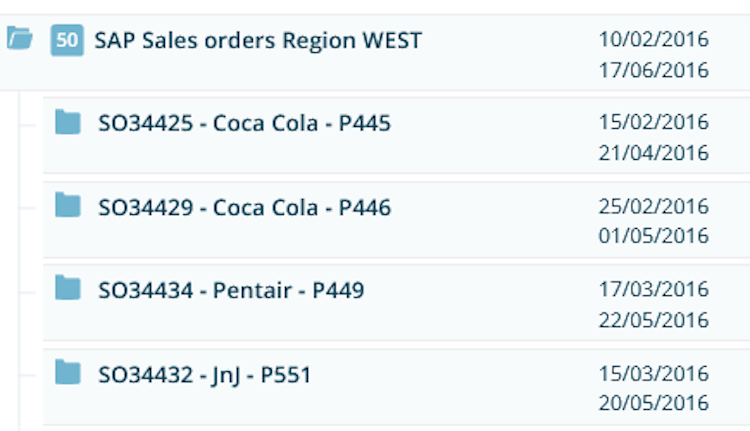Select SO34434 - Pentair - P449 entry
The image size is (750, 431).
coord(231,290)
